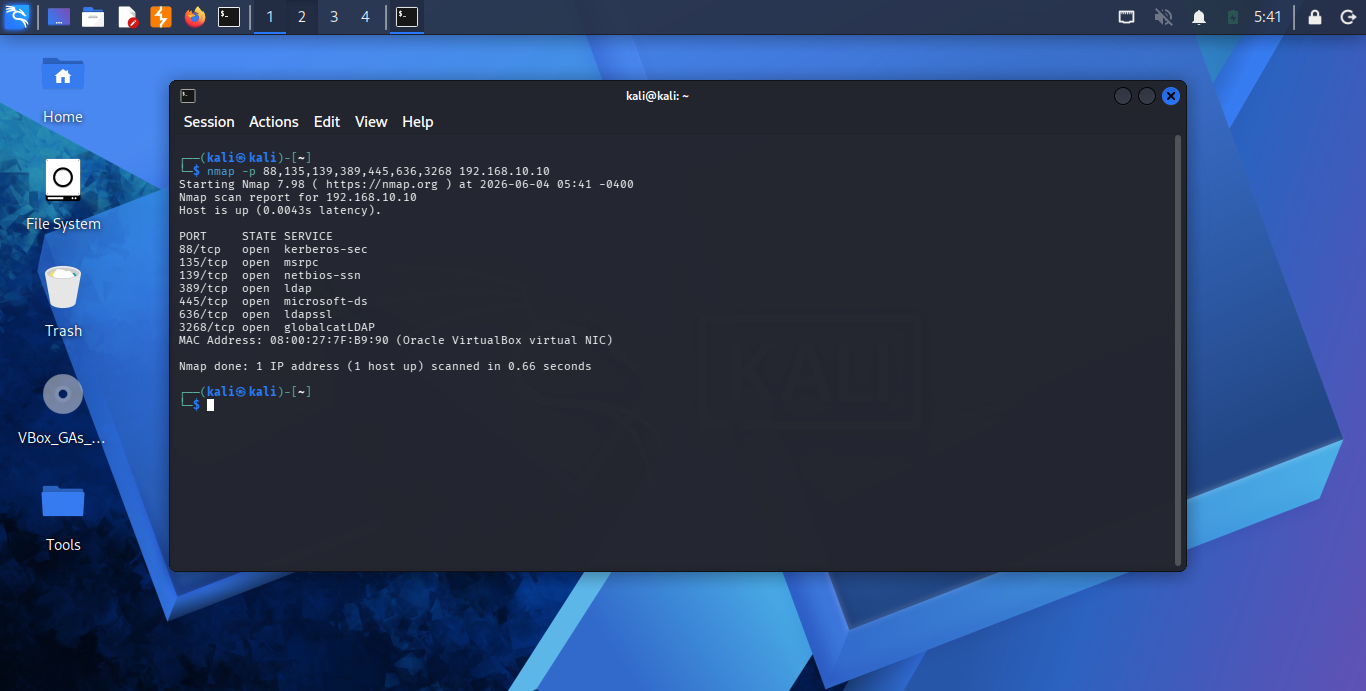This screenshot has height=691, width=1366.
Task: Click the terminal vertical scrollbar
Action: tap(1178, 350)
